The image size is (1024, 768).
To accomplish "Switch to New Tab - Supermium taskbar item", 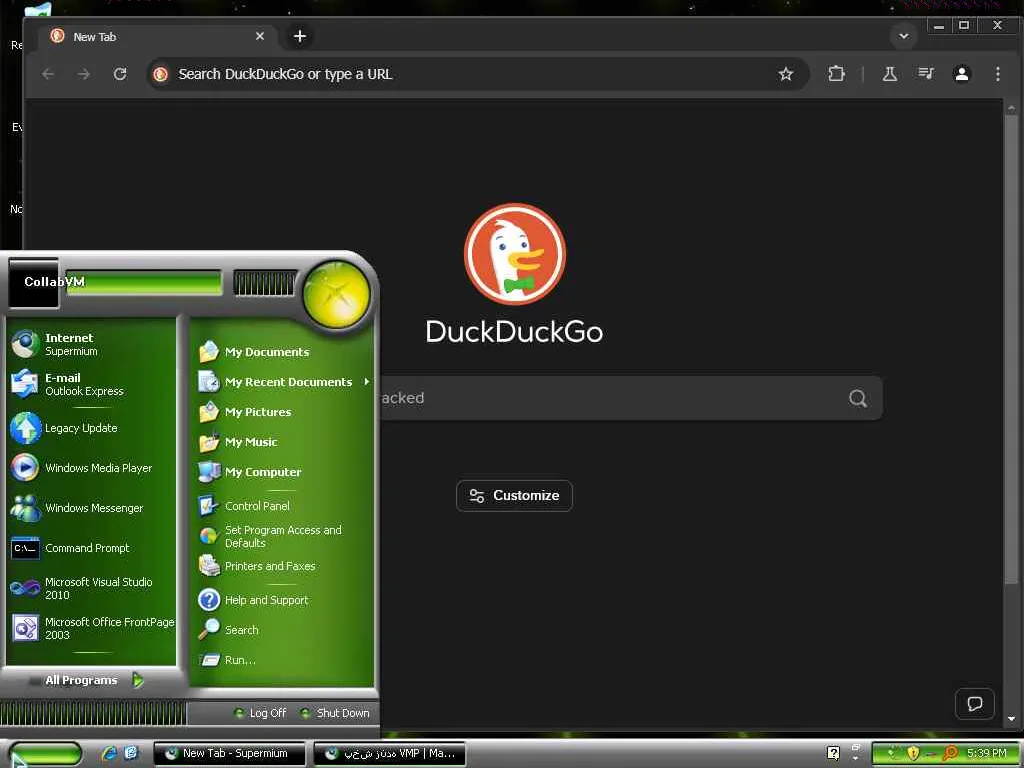I will click(x=229, y=754).
